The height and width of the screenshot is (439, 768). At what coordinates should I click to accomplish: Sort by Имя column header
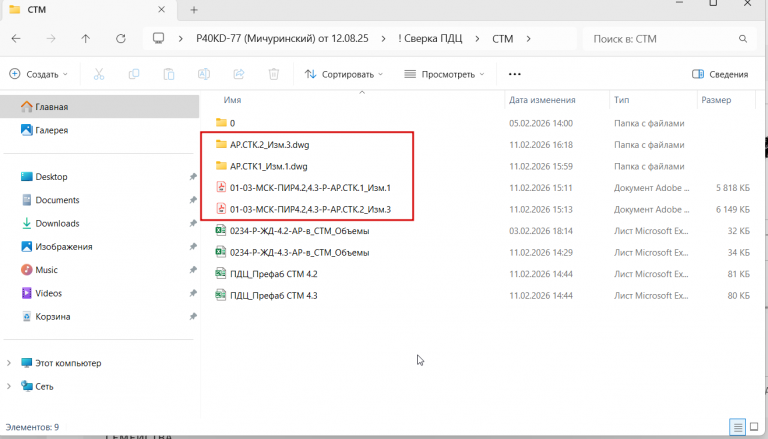232,100
